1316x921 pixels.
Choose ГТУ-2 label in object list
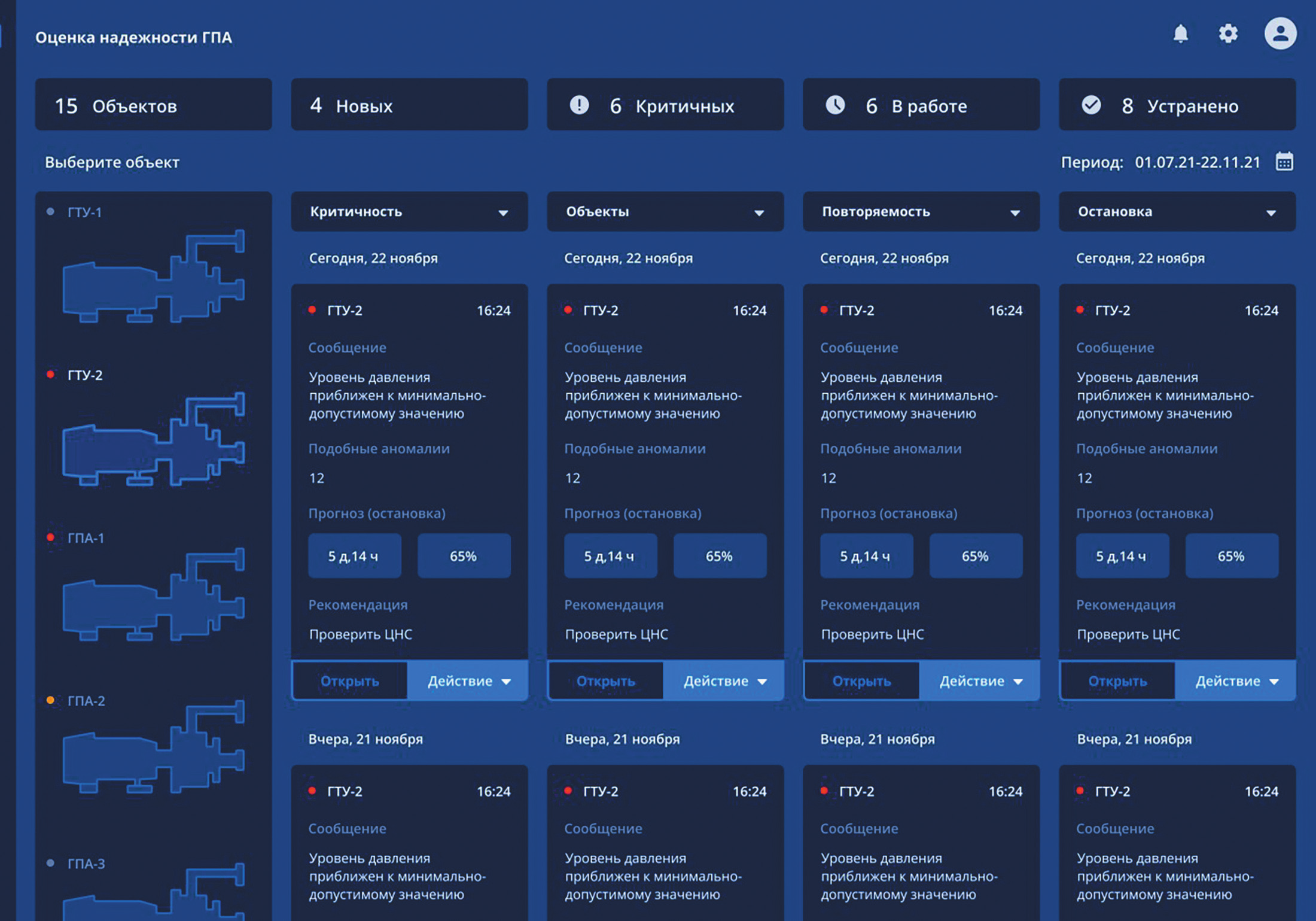tap(85, 375)
